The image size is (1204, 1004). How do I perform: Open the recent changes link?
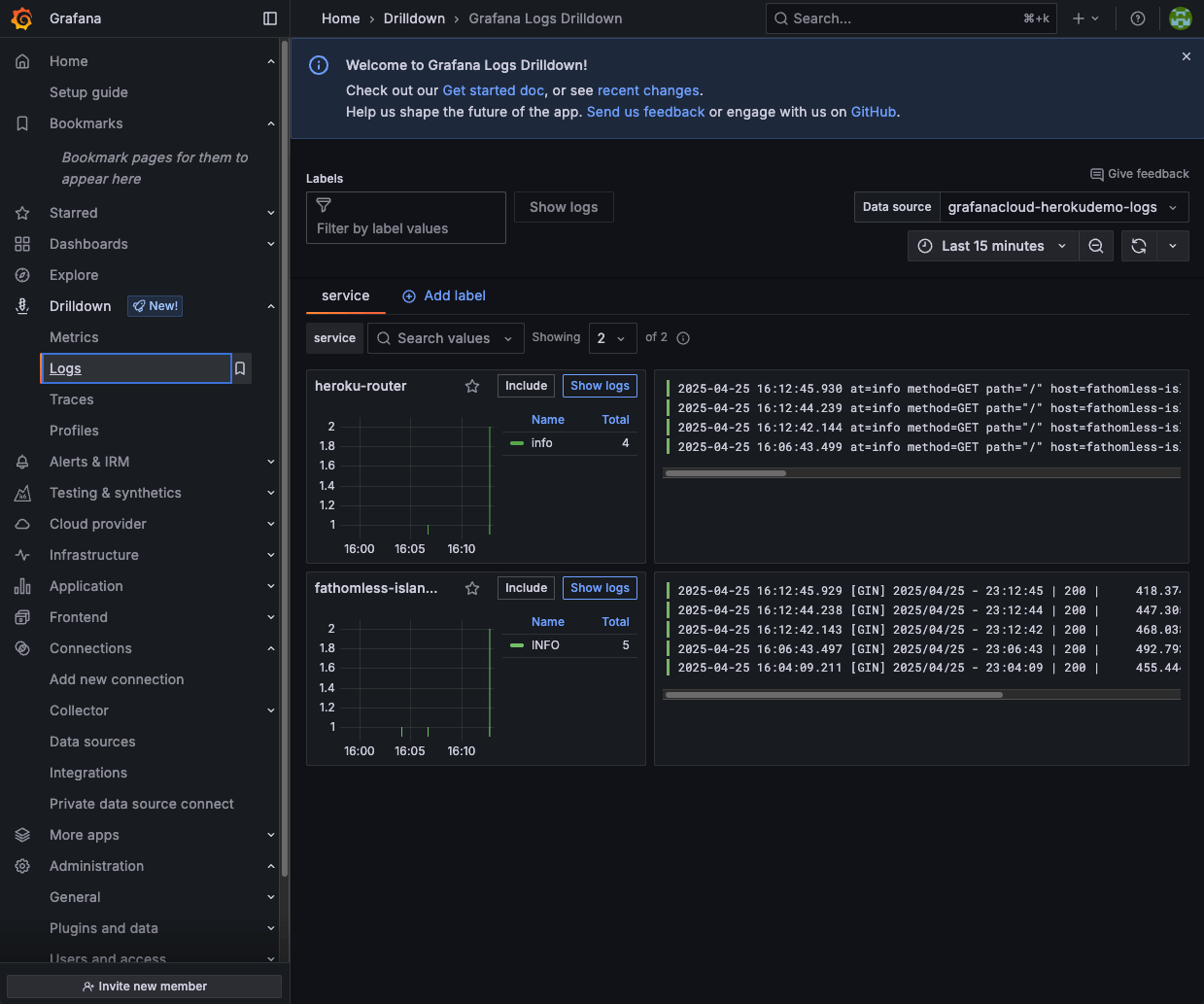pos(648,90)
